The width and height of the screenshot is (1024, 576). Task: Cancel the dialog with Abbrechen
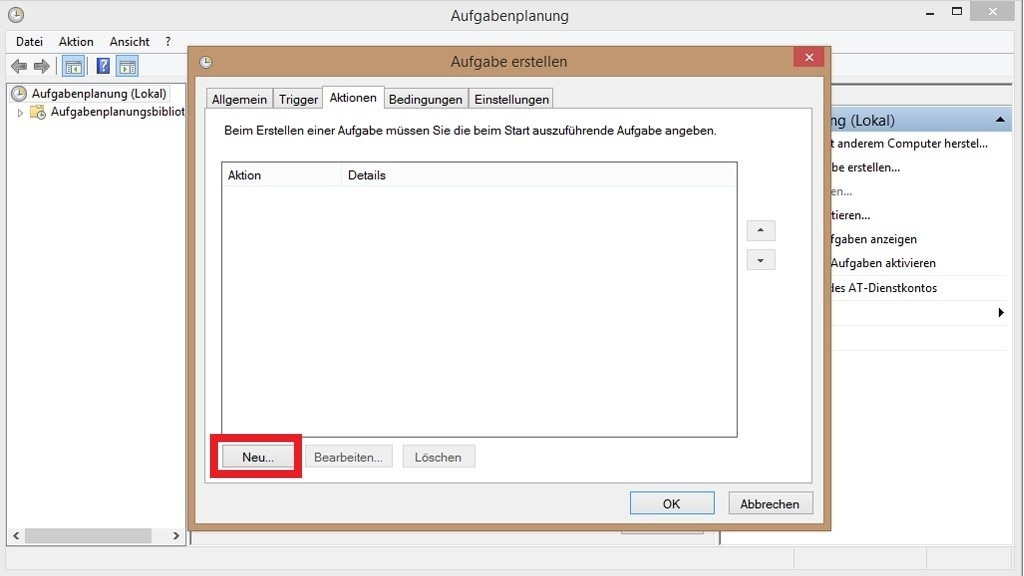(769, 504)
